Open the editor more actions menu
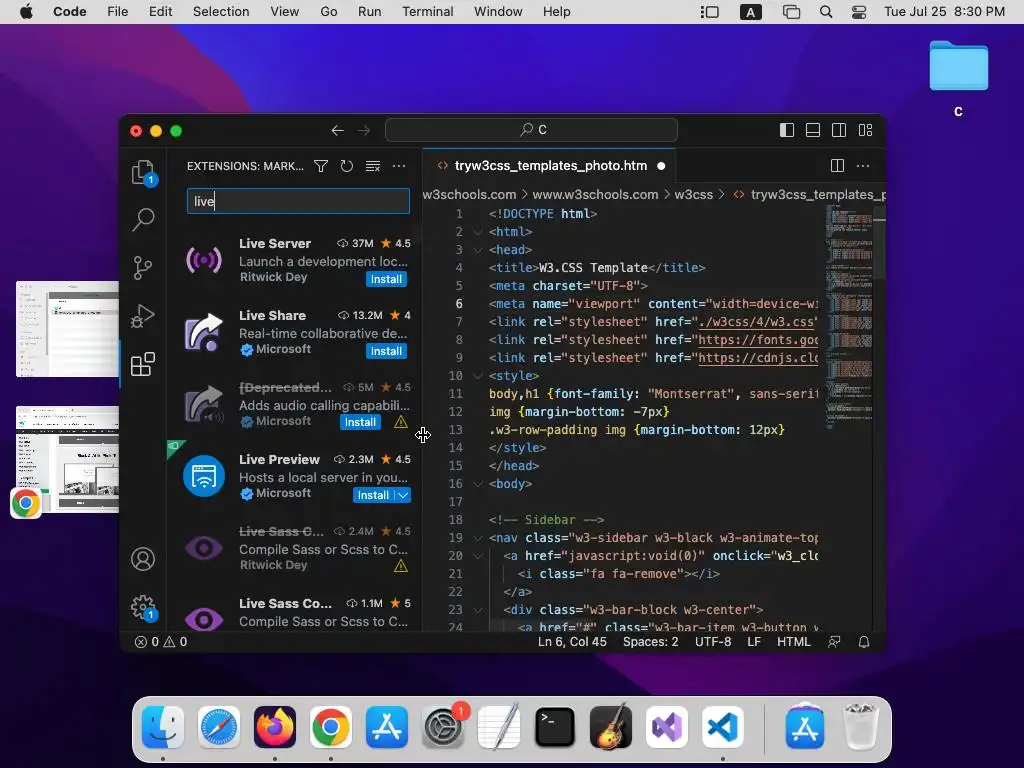 tap(863, 166)
